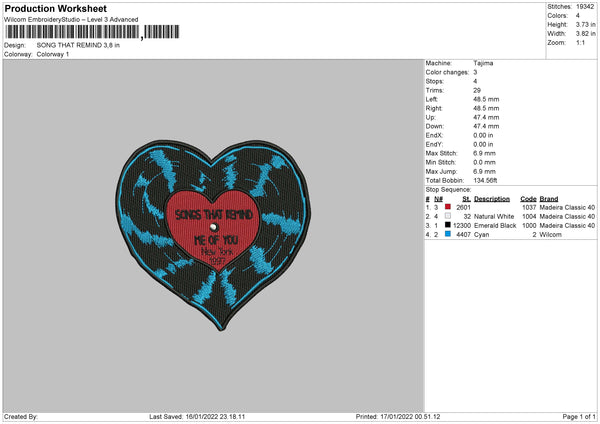
Task: Click the 'Brand' column header
Action: [x=549, y=199]
